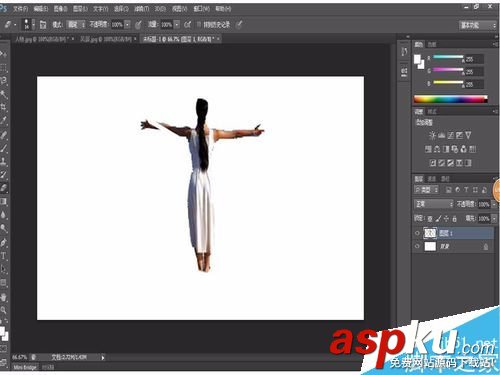The height and width of the screenshot is (375, 500).
Task: Open the layer filter type dropdown
Action: (x=426, y=190)
